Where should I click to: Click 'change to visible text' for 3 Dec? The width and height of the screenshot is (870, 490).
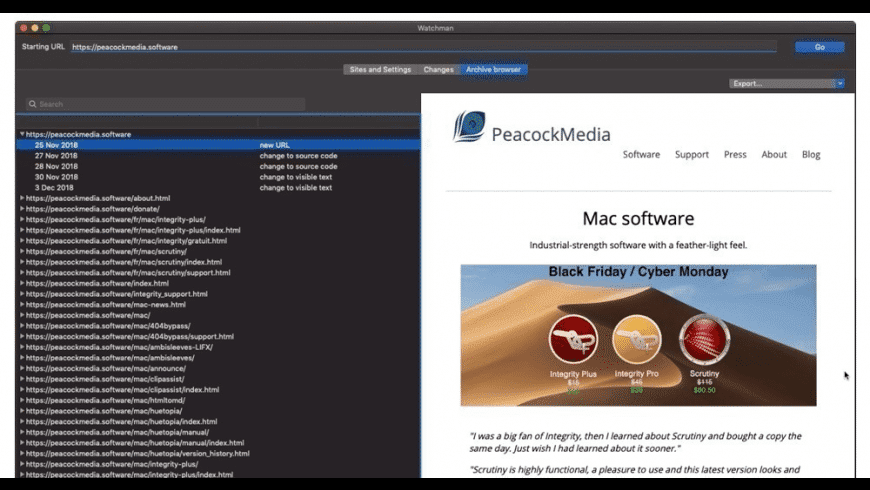[x=296, y=188]
